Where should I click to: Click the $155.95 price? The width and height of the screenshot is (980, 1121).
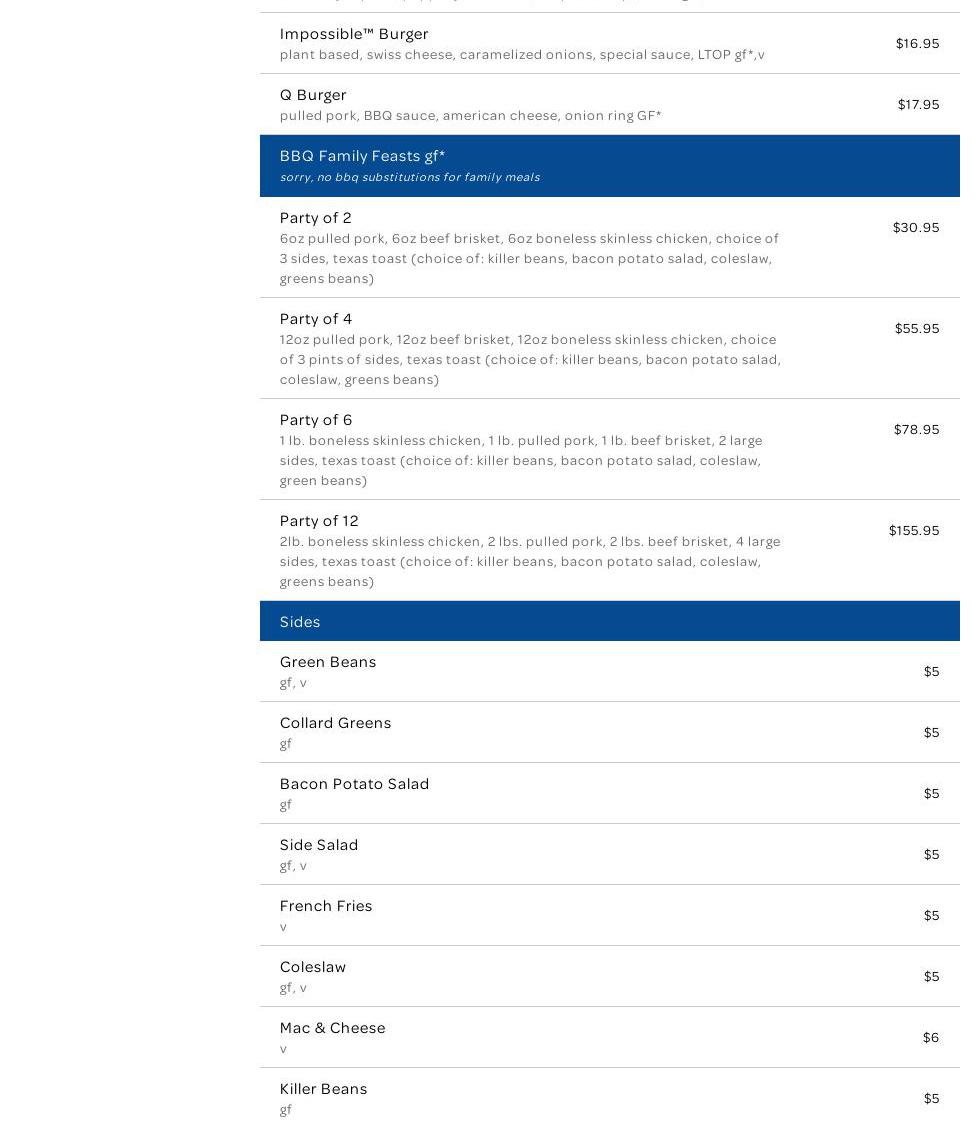(x=913, y=530)
